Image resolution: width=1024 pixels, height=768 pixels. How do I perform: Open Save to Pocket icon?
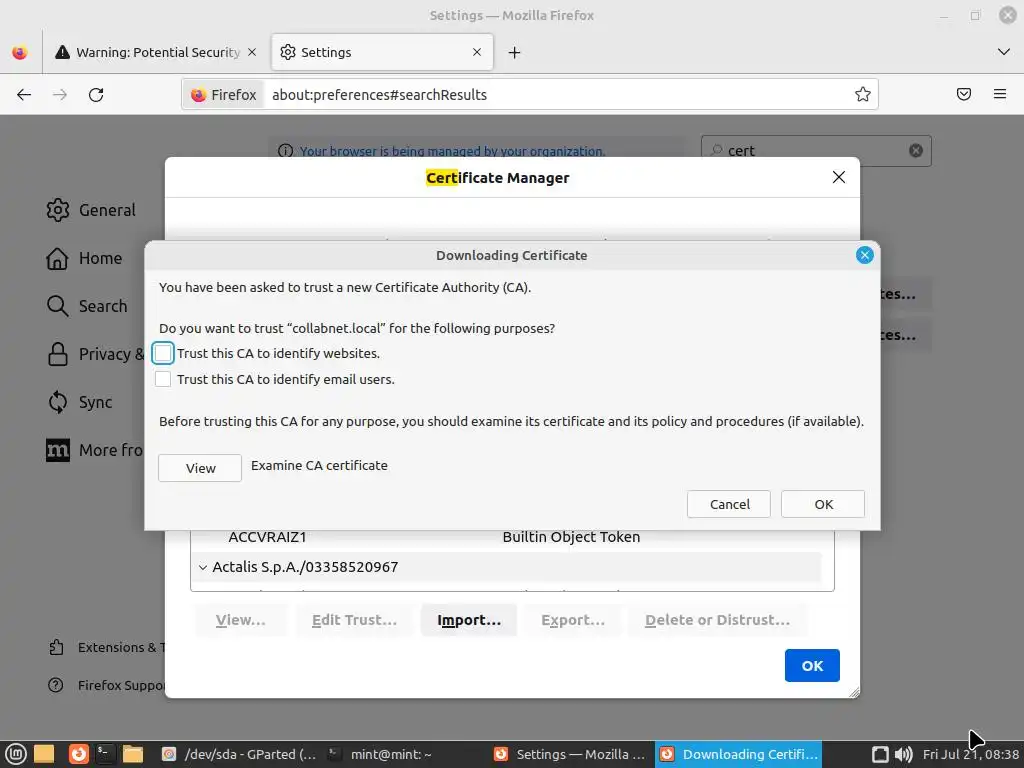coord(963,95)
